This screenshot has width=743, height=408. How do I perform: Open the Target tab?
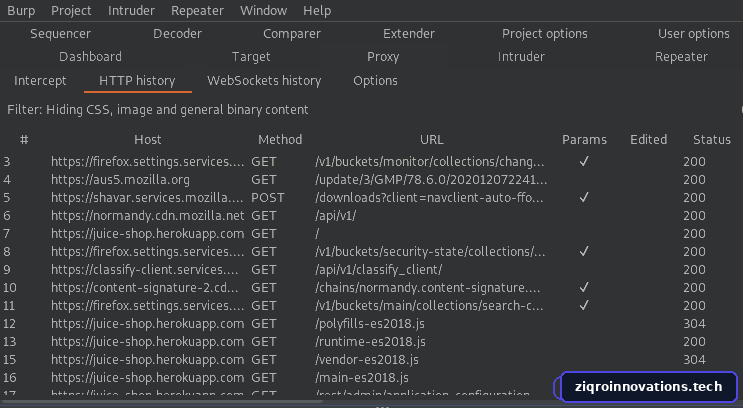251,57
